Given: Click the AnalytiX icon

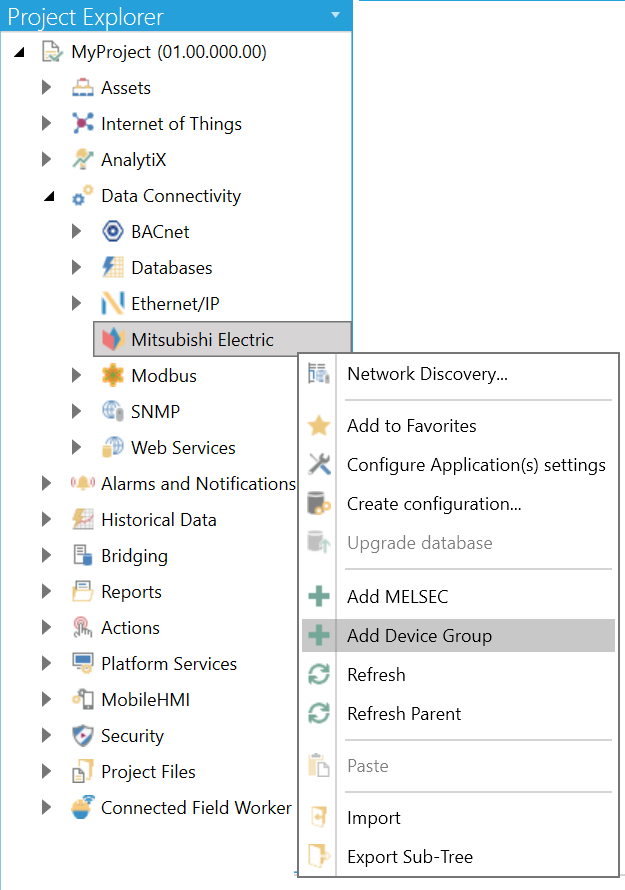Looking at the screenshot, I should tap(83, 160).
